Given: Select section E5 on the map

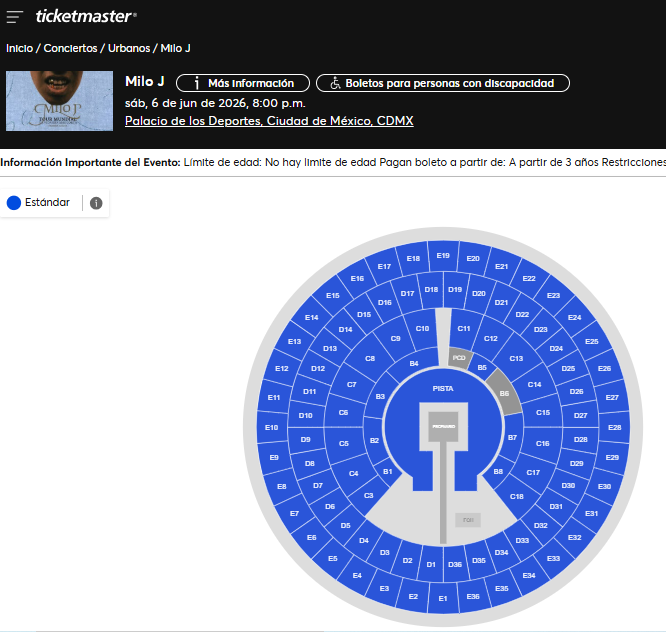Looking at the screenshot, I should 333,559.
